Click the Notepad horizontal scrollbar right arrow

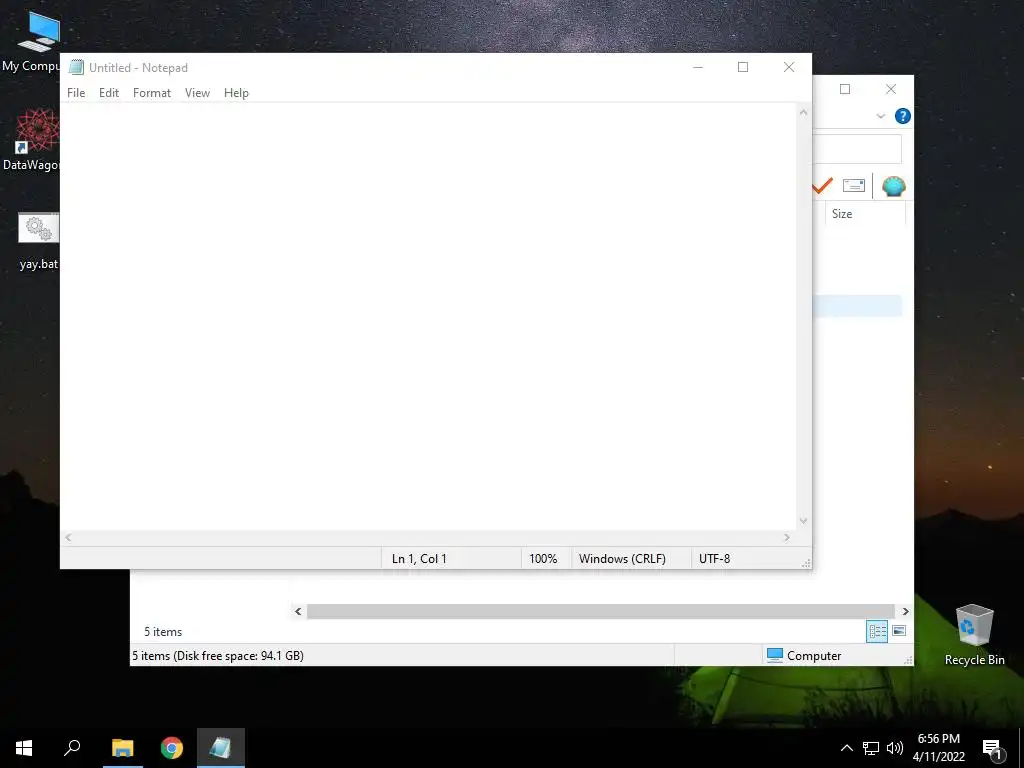pyautogui.click(x=787, y=537)
